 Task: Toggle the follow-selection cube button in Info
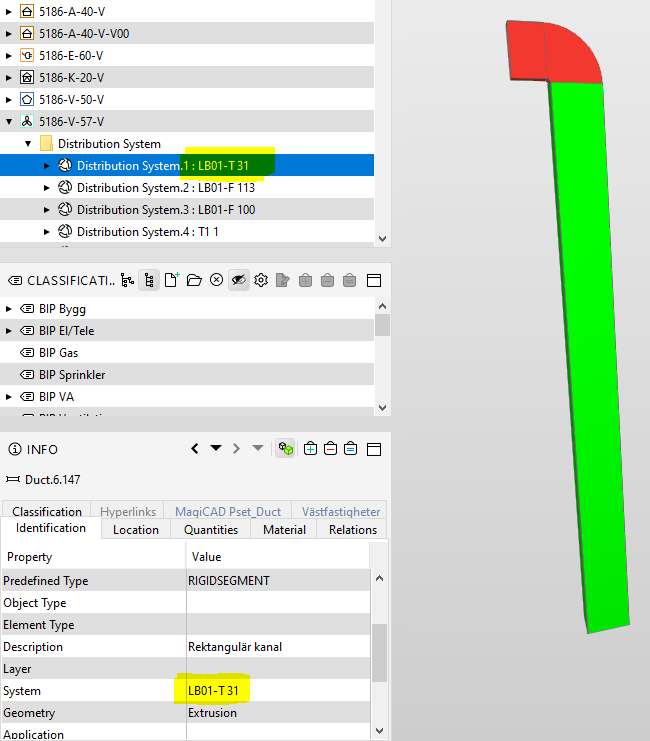click(x=286, y=448)
